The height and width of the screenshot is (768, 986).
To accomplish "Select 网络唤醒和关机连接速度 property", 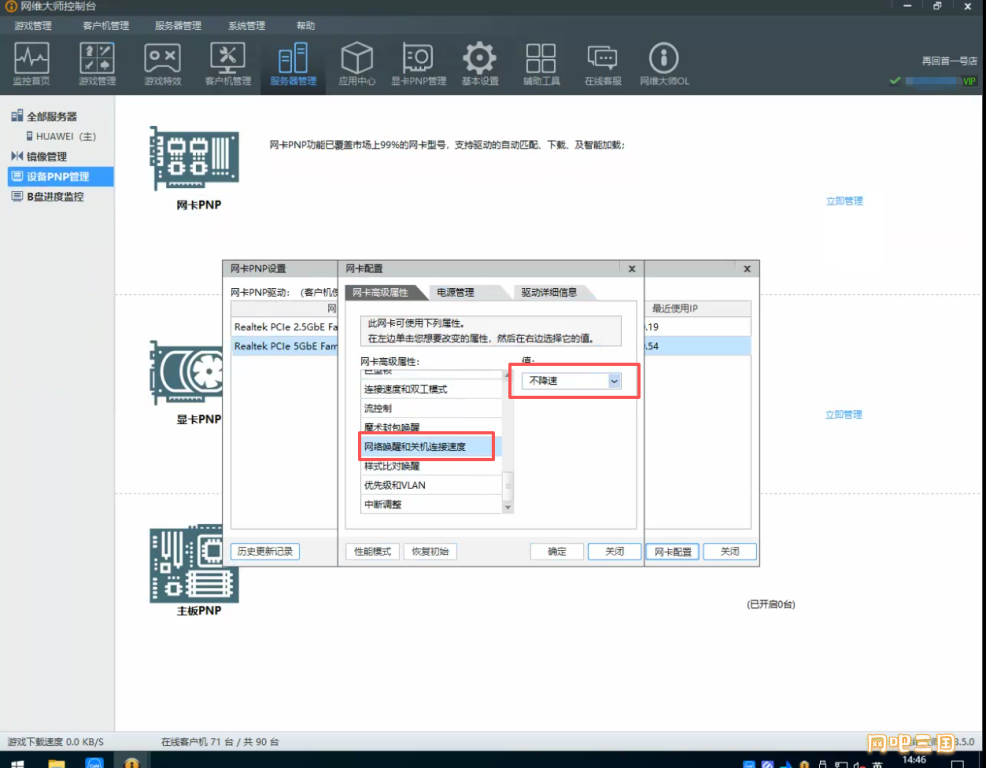I will coord(431,447).
